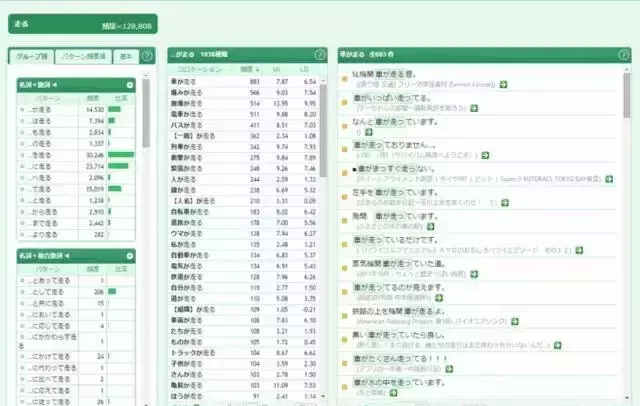The height and width of the screenshot is (406, 640).
Task: Click orange marker beside 左手を車が走っています
Action: click(x=344, y=193)
